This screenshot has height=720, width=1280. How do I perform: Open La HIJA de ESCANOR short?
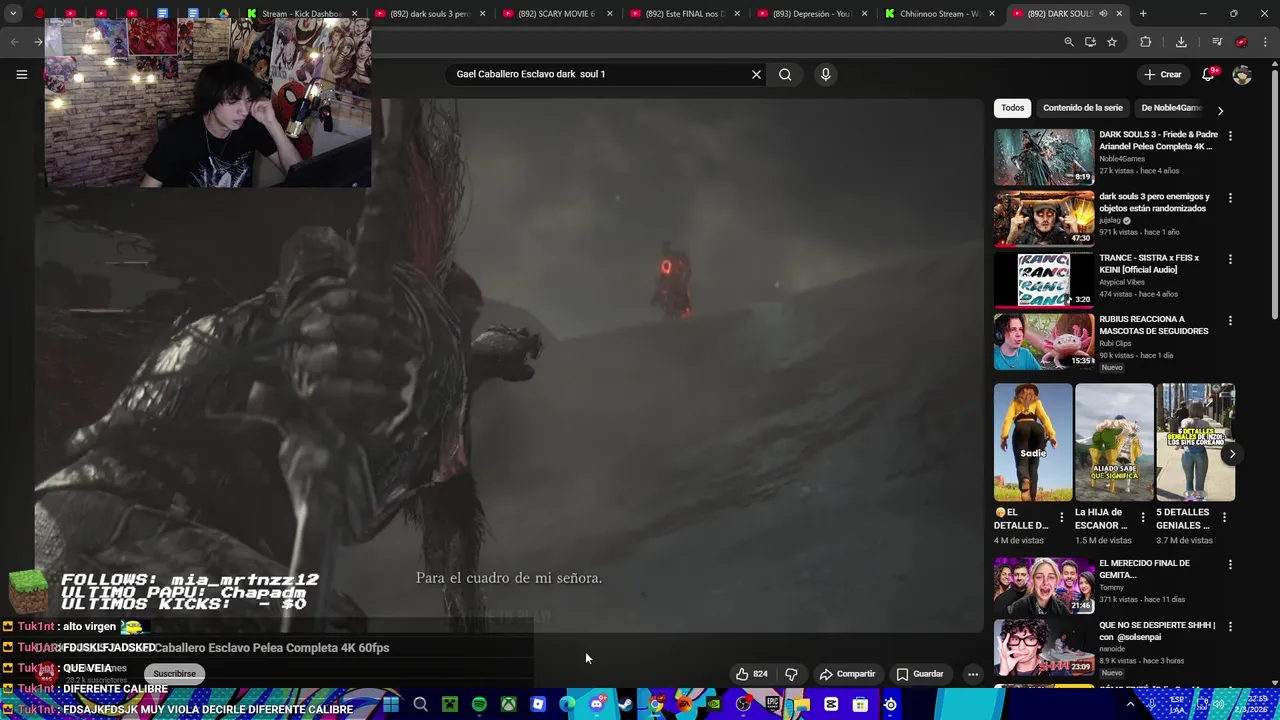(x=1114, y=442)
